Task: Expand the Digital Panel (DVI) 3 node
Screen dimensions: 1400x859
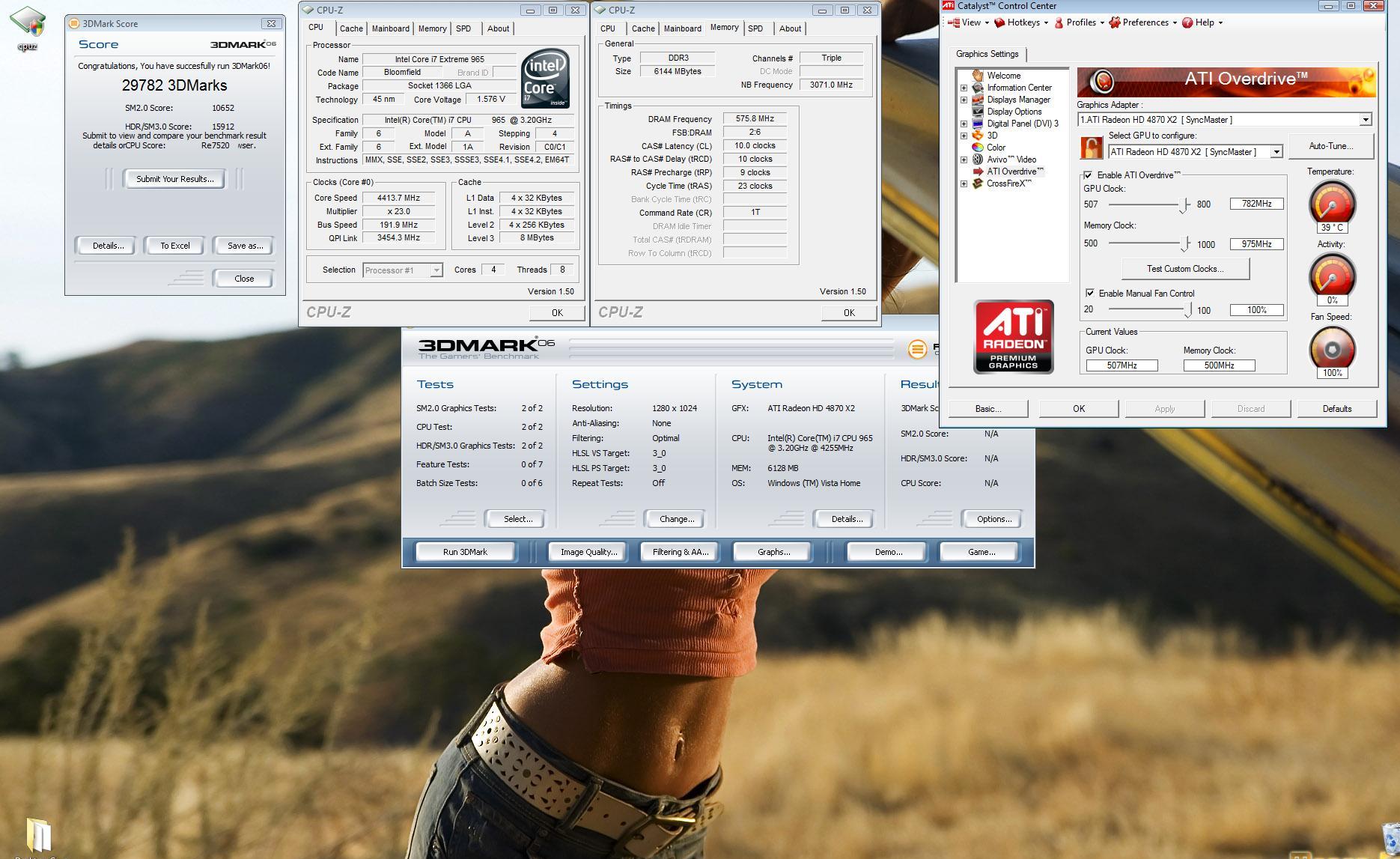Action: pyautogui.click(x=964, y=124)
